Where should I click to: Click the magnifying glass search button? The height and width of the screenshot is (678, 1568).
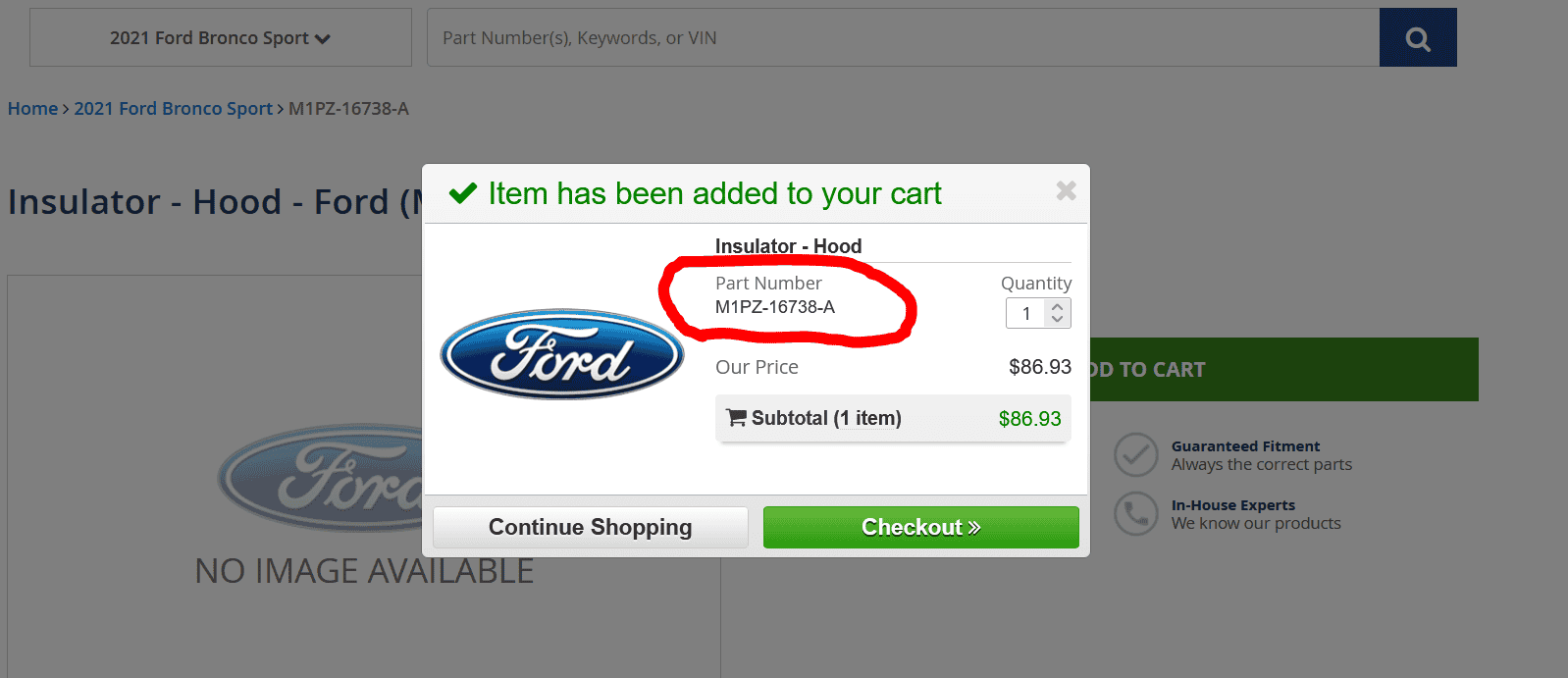click(x=1417, y=38)
